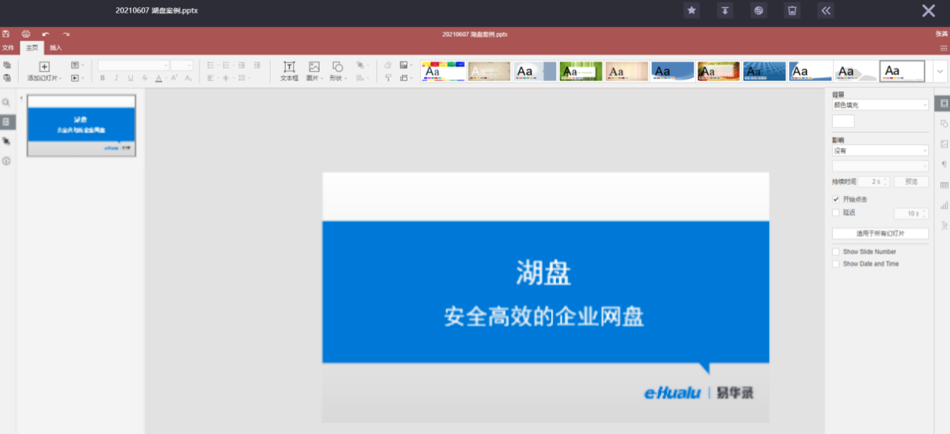
Task: Click the duration 2 s stepper
Action: click(874, 181)
